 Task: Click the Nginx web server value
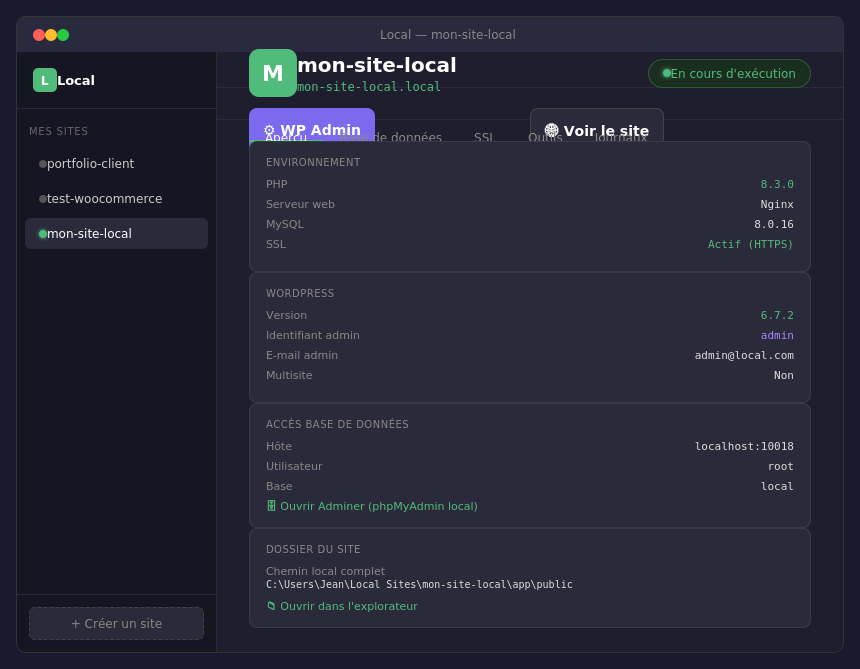[777, 204]
